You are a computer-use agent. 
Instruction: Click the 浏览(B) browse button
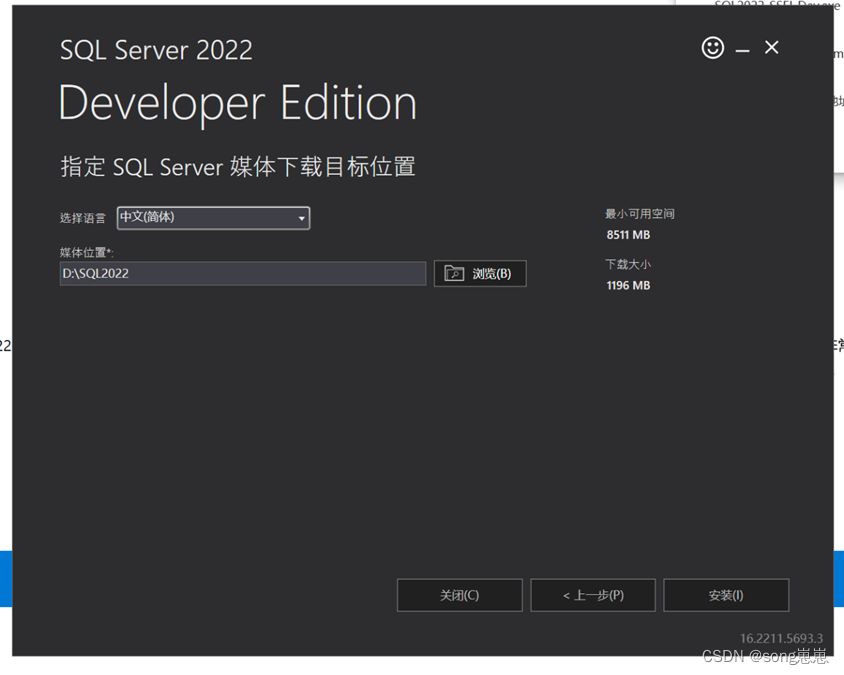tap(480, 273)
